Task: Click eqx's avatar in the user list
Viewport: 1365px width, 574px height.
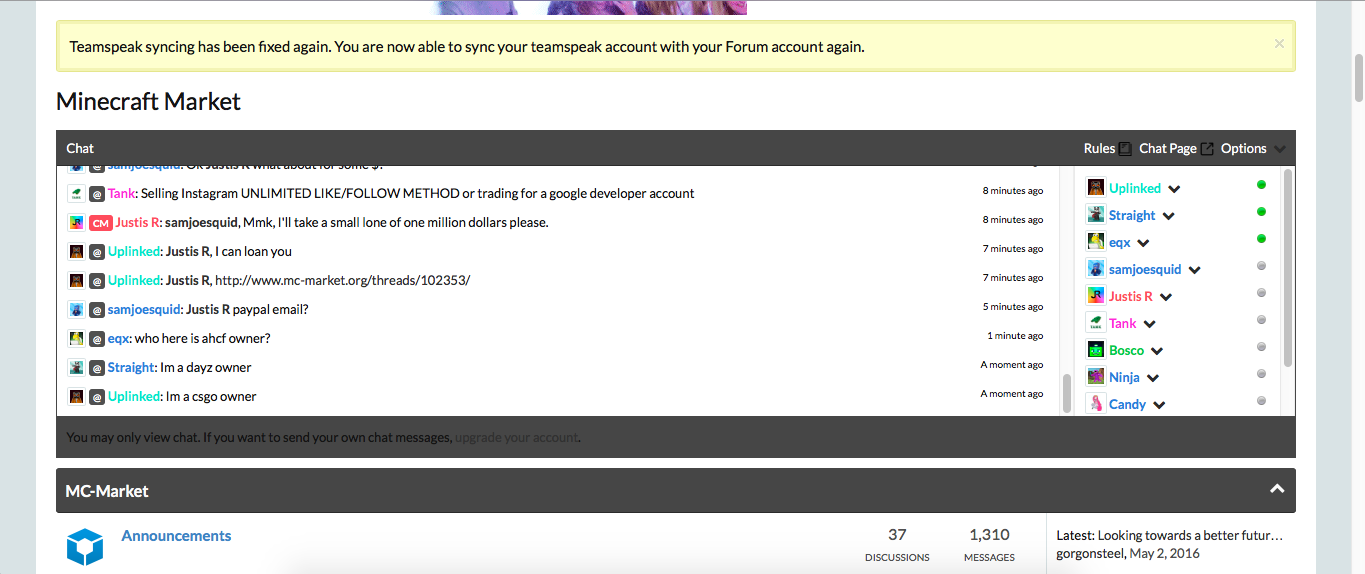Action: [x=1095, y=242]
